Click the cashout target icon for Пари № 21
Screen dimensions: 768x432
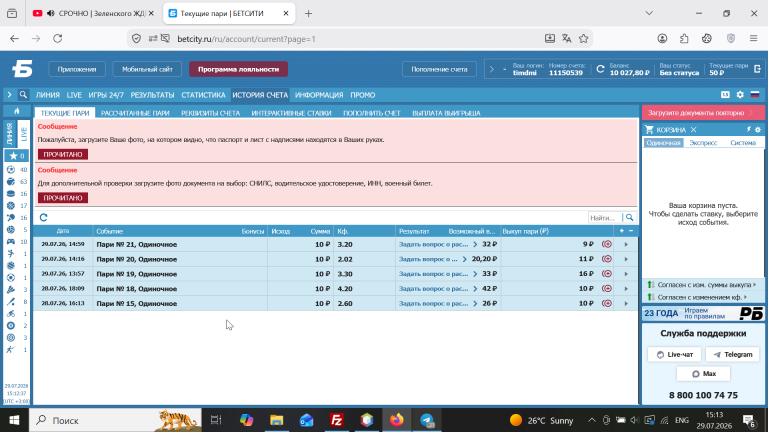pos(607,244)
